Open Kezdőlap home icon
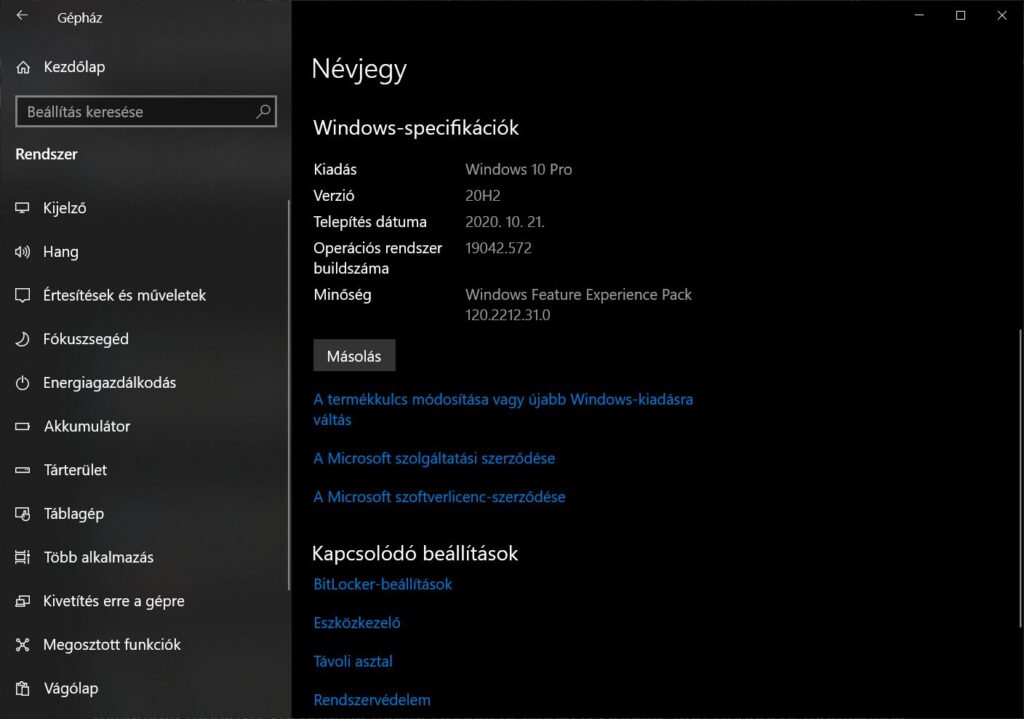Screen dimensions: 1024x719 click(x=24, y=67)
